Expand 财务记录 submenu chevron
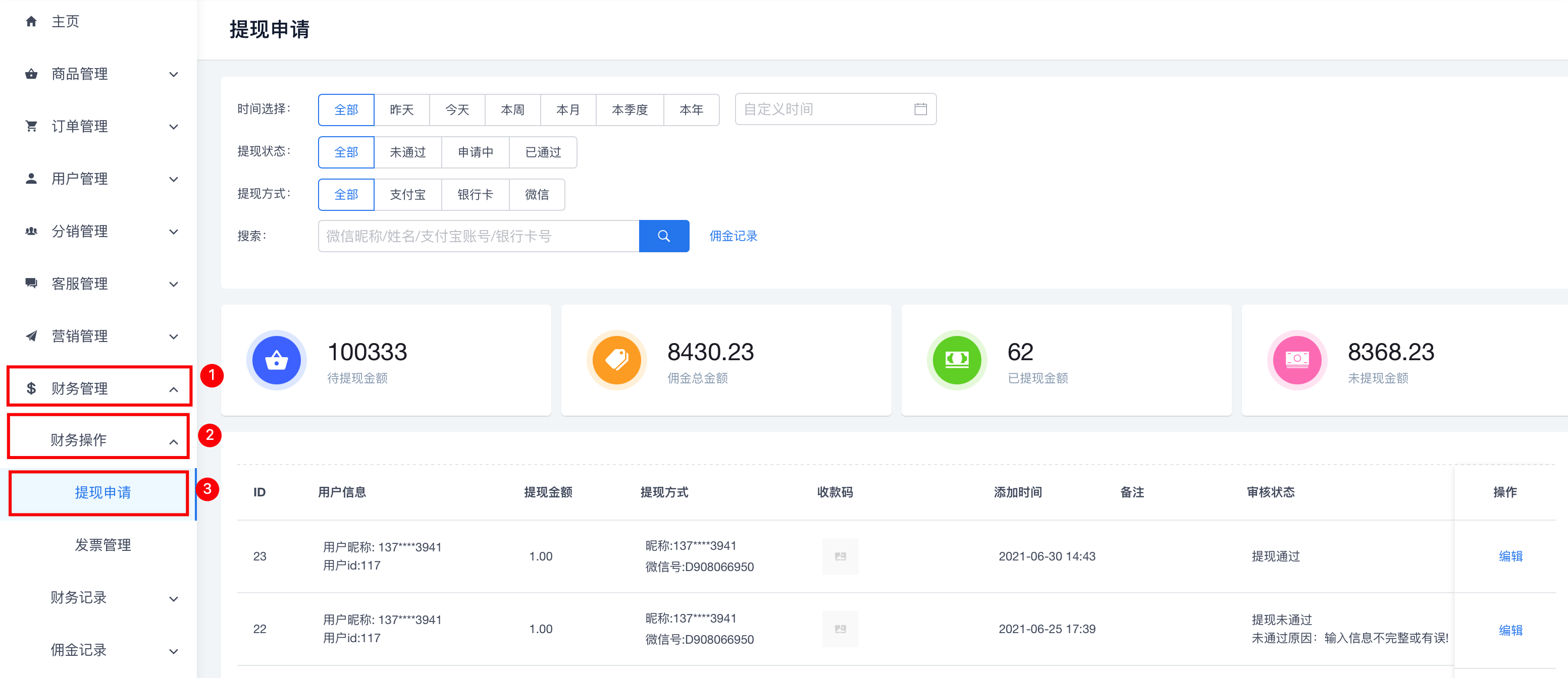The width and height of the screenshot is (1568, 678). 174,599
